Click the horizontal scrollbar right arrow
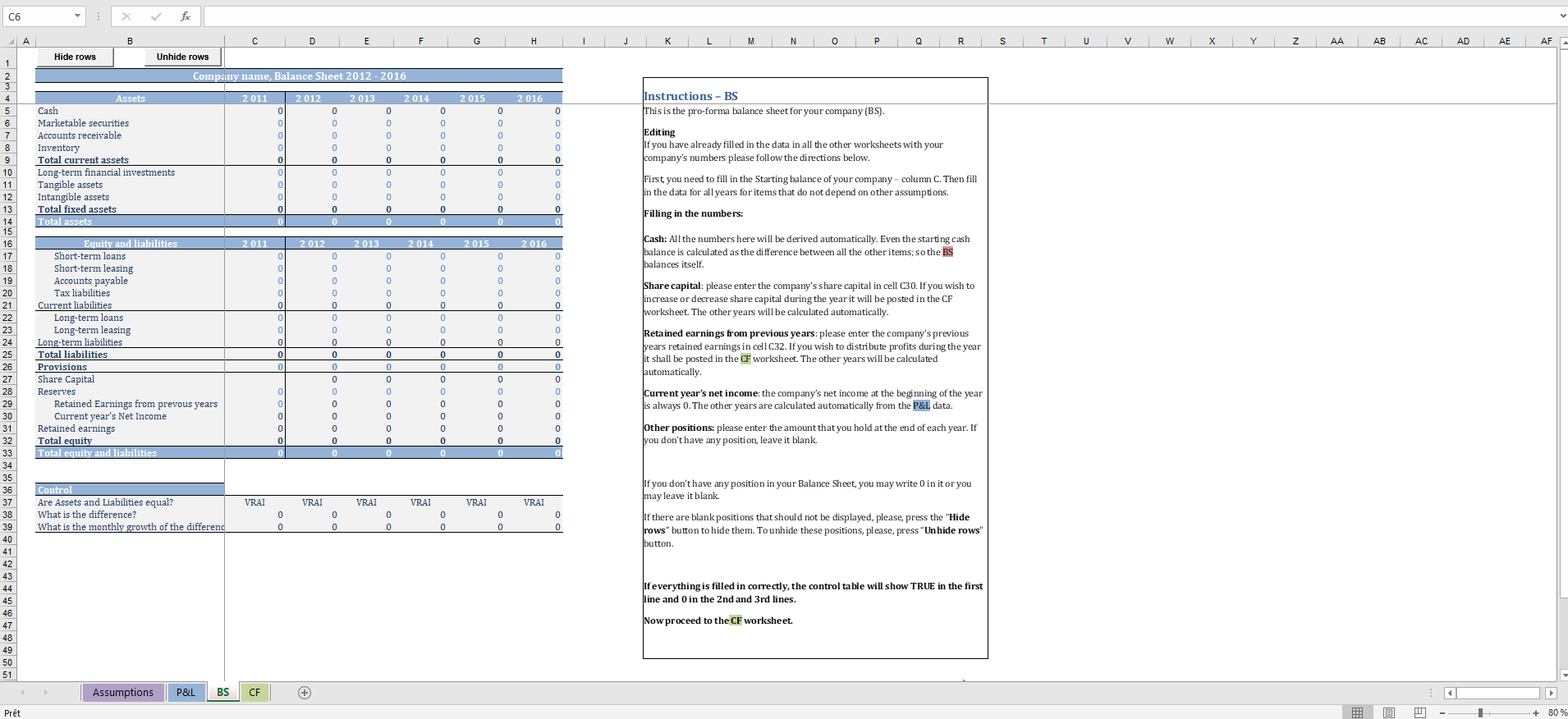Image resolution: width=1568 pixels, height=719 pixels. click(x=1551, y=694)
